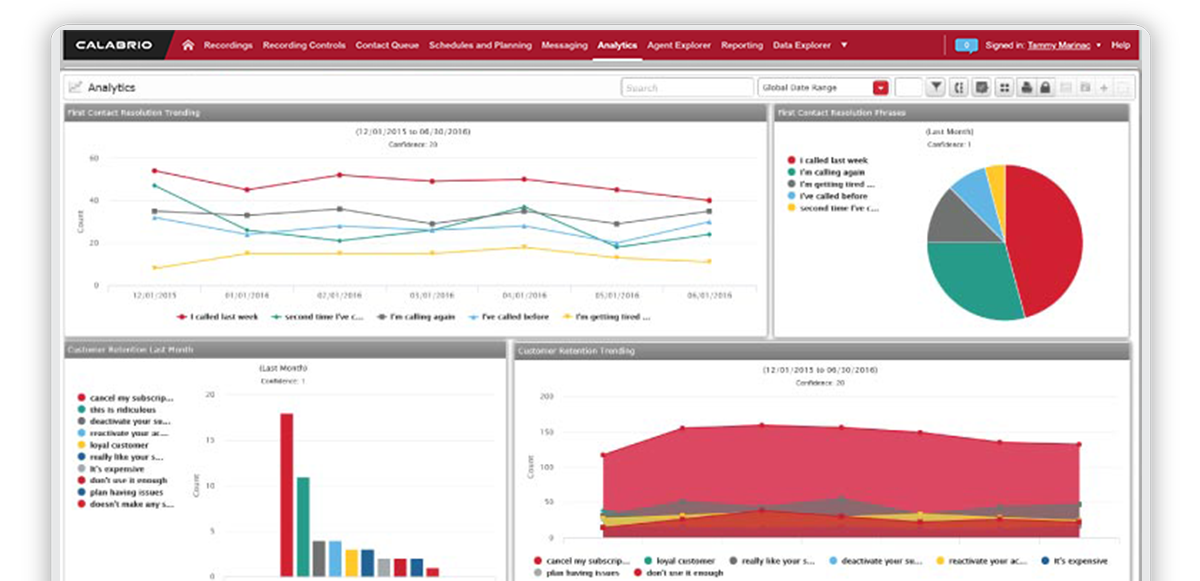Click 'It's expensive' in the bar chart legend
Image resolution: width=1200 pixels, height=581 pixels.
(110, 468)
